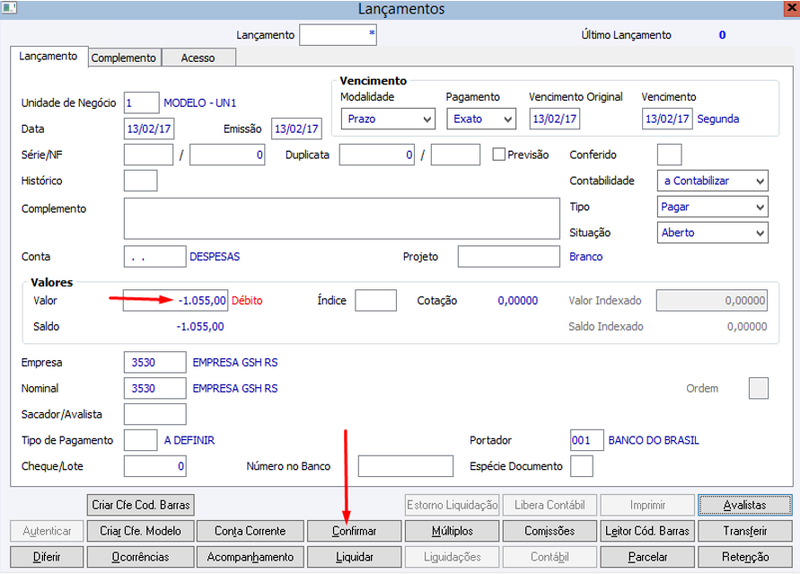
Task: Click the Parcelar button
Action: [x=647, y=557]
